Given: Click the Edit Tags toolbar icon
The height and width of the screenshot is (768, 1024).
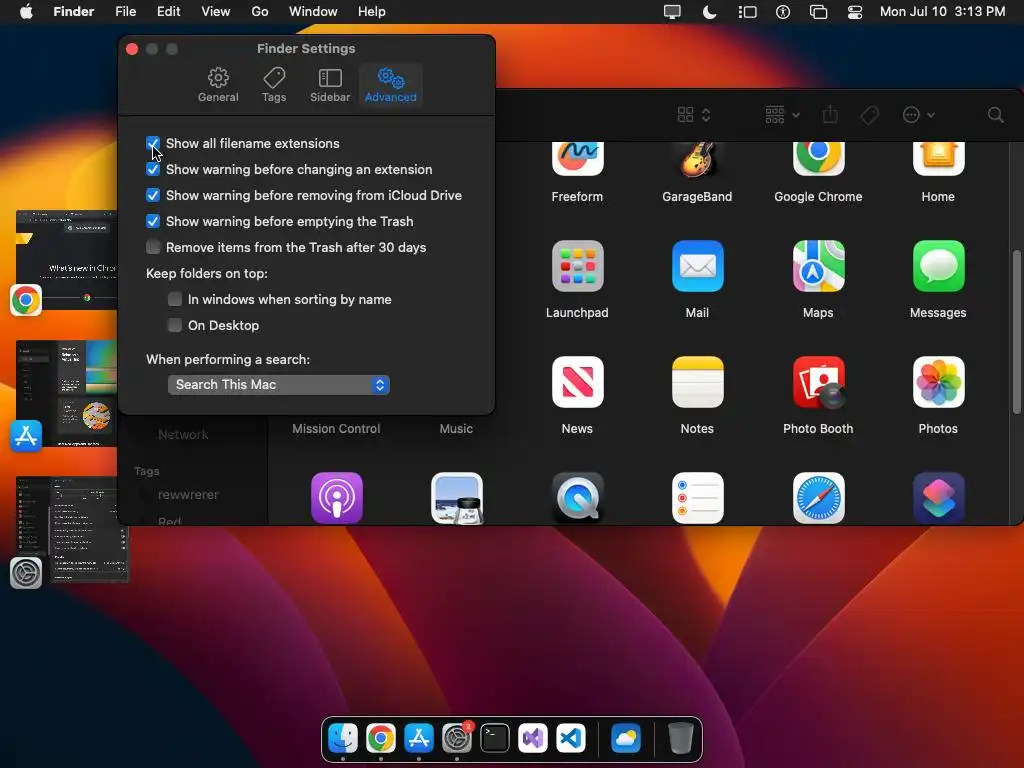Looking at the screenshot, I should point(869,116).
